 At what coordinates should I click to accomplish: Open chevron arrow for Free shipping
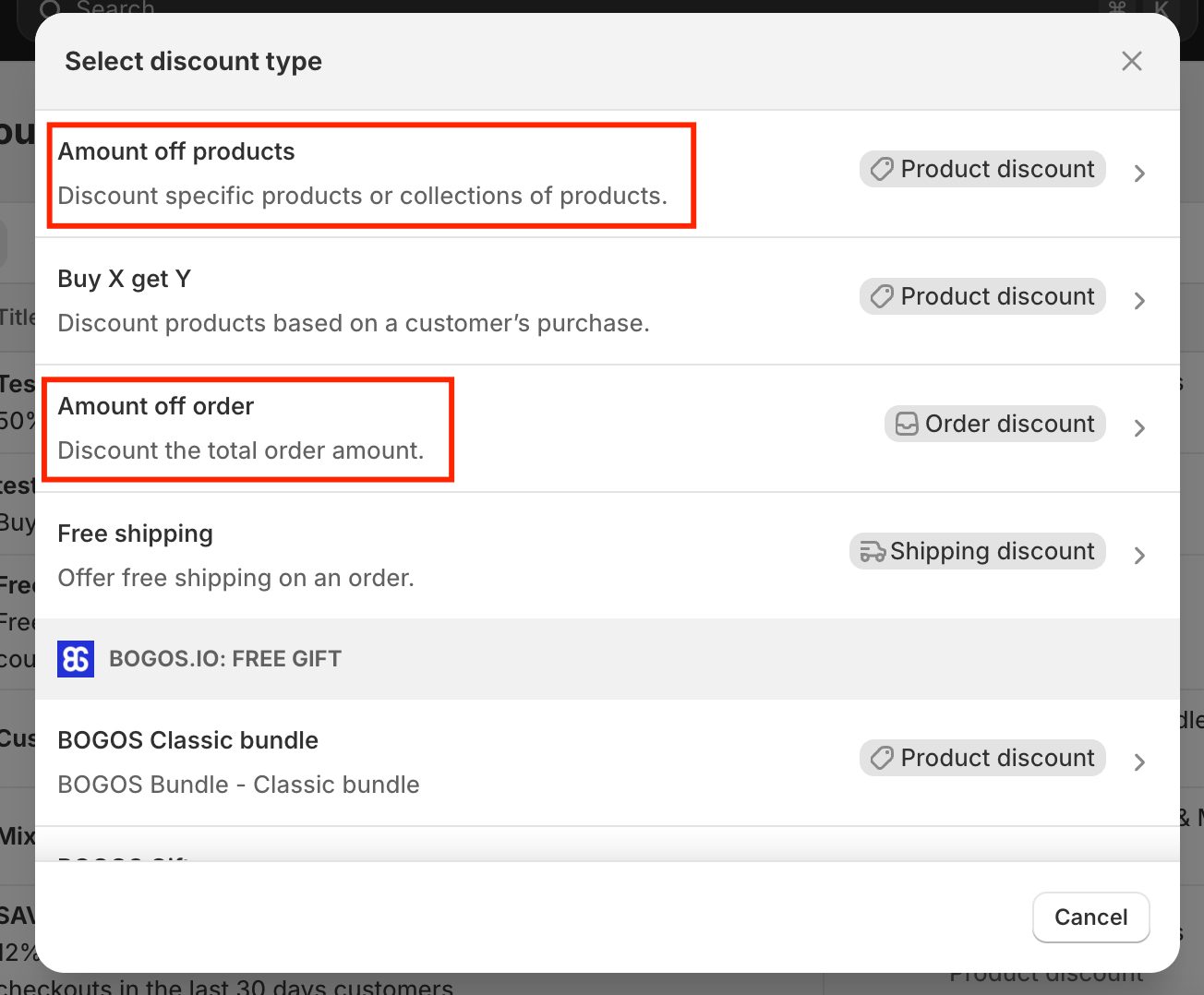pyautogui.click(x=1139, y=555)
